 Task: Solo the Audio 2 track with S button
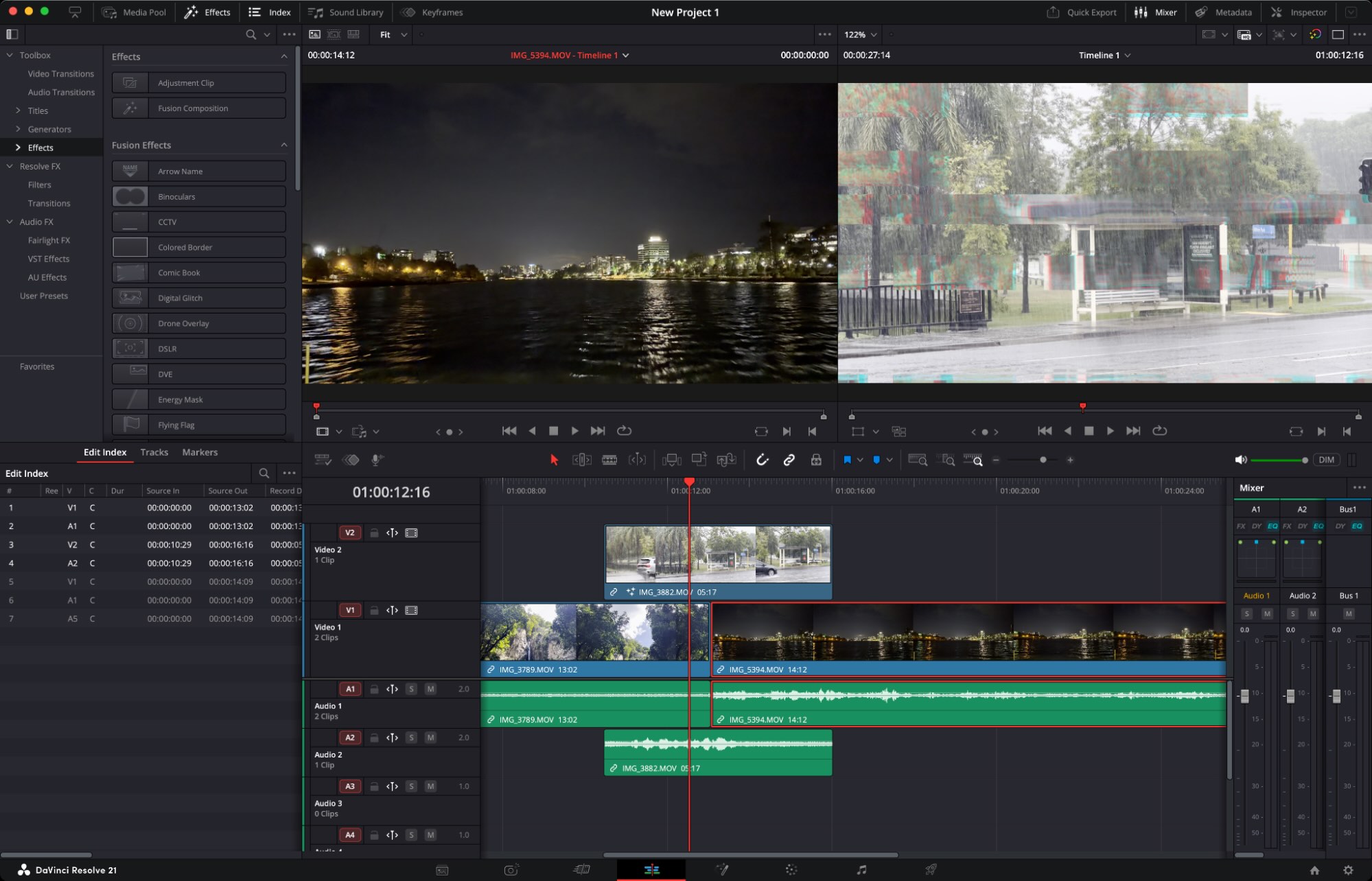(x=411, y=738)
